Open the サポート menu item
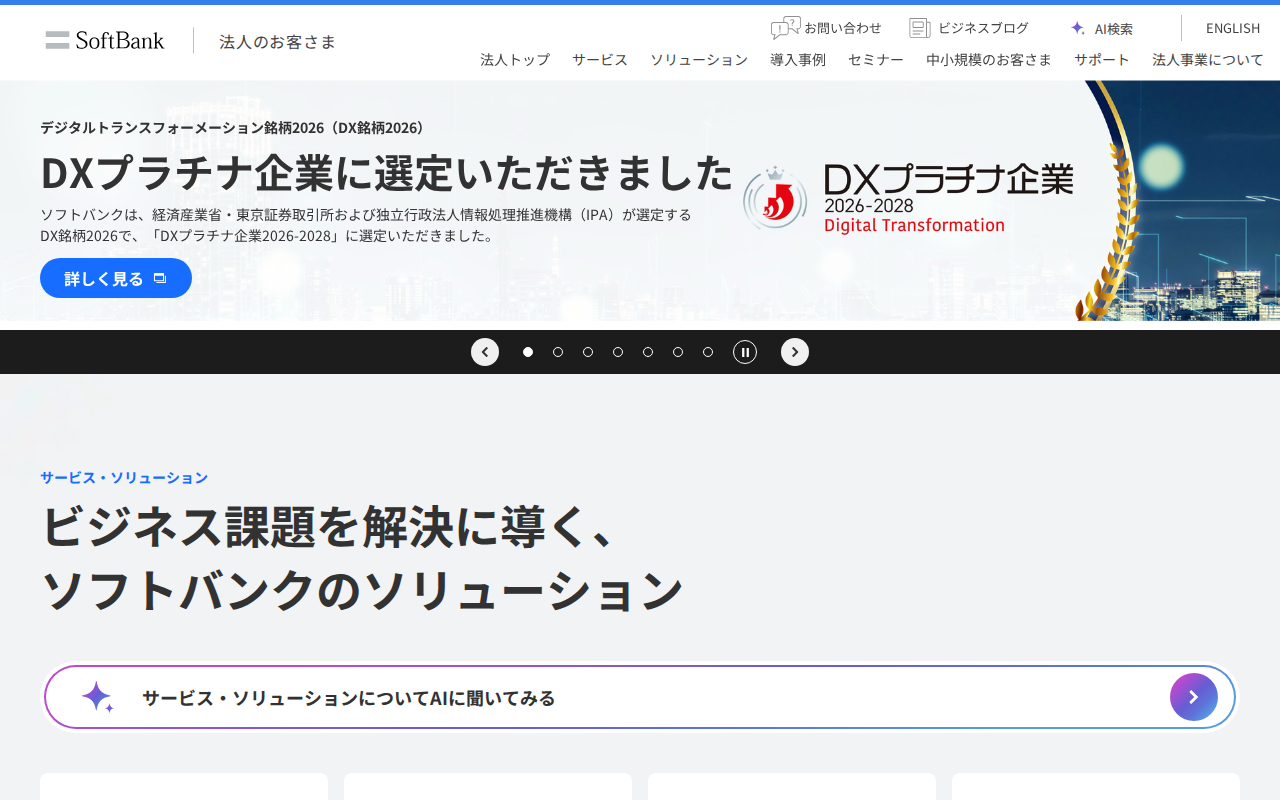Image resolution: width=1280 pixels, height=800 pixels. coord(1102,59)
